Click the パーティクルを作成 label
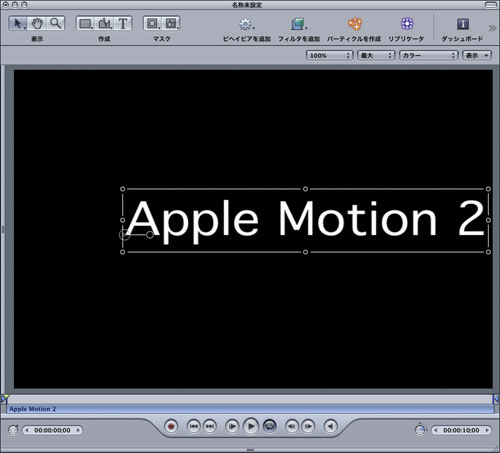This screenshot has width=500, height=453. tap(354, 39)
